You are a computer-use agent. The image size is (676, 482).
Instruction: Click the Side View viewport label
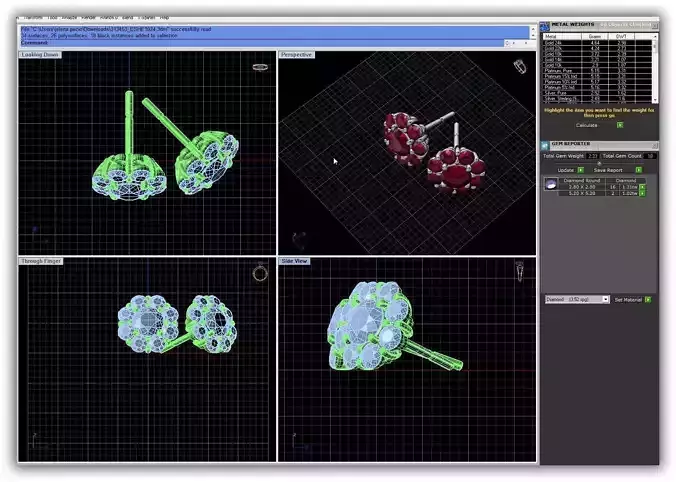(294, 261)
